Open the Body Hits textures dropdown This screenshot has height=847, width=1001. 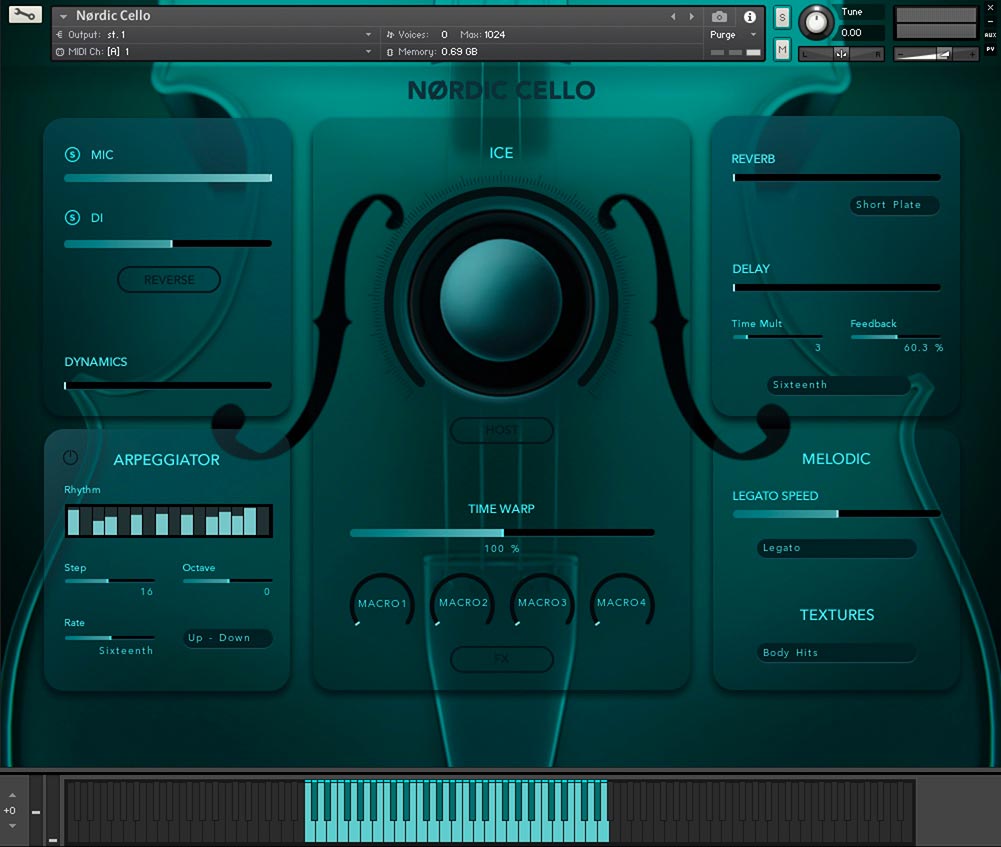[836, 652]
